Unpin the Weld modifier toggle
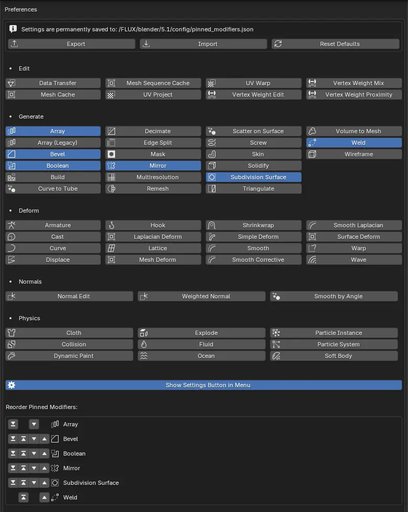This screenshot has width=408, height=512. (x=354, y=143)
